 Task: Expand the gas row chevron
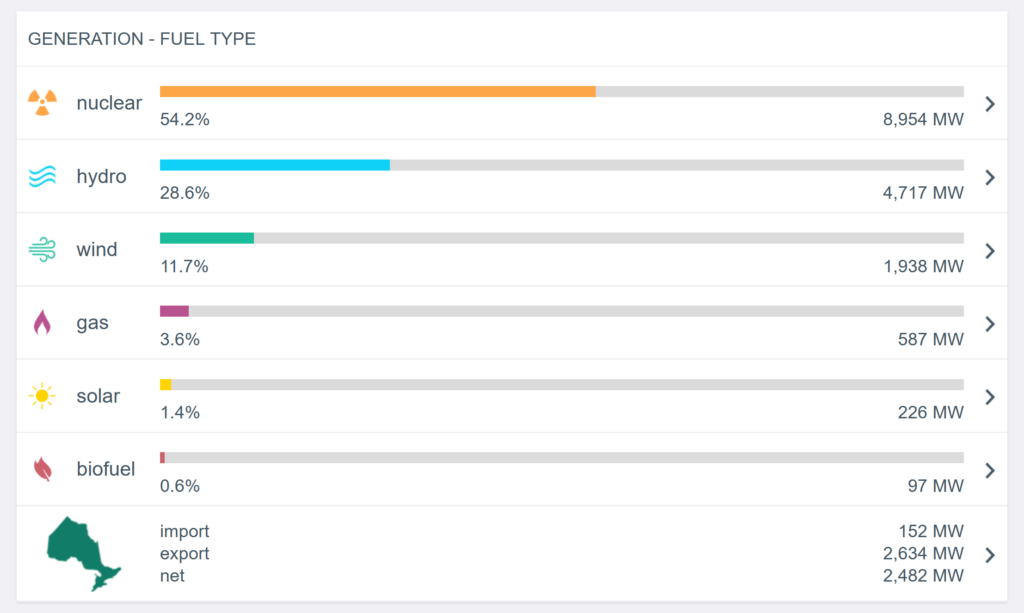(990, 324)
